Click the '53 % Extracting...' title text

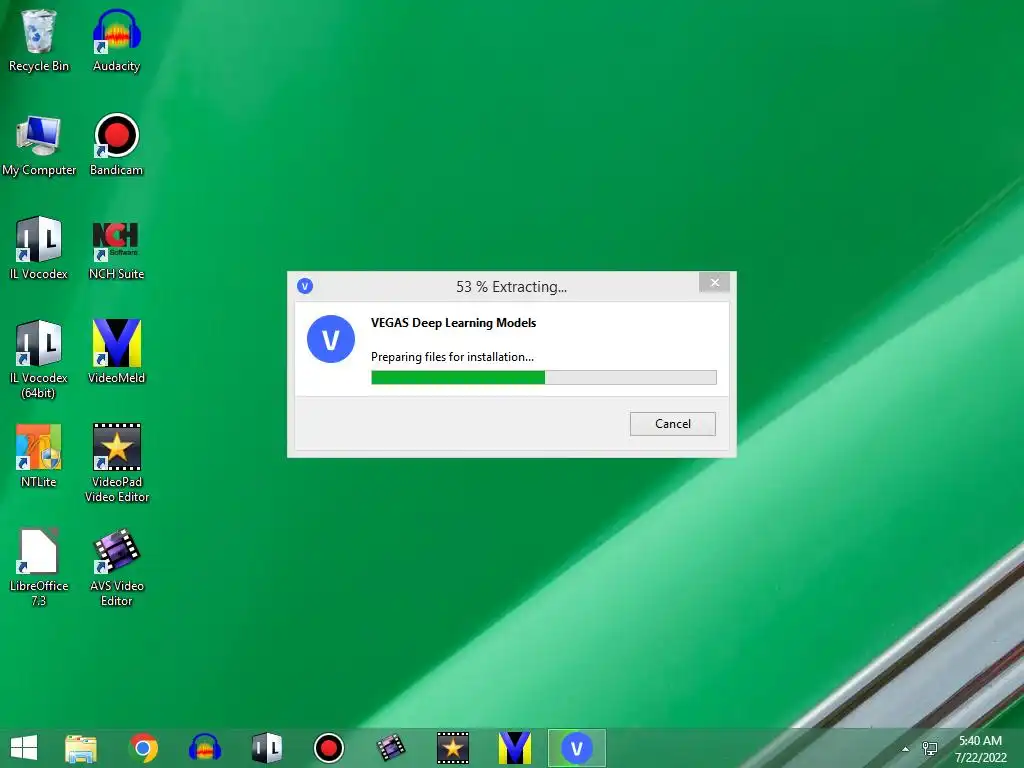(511, 287)
